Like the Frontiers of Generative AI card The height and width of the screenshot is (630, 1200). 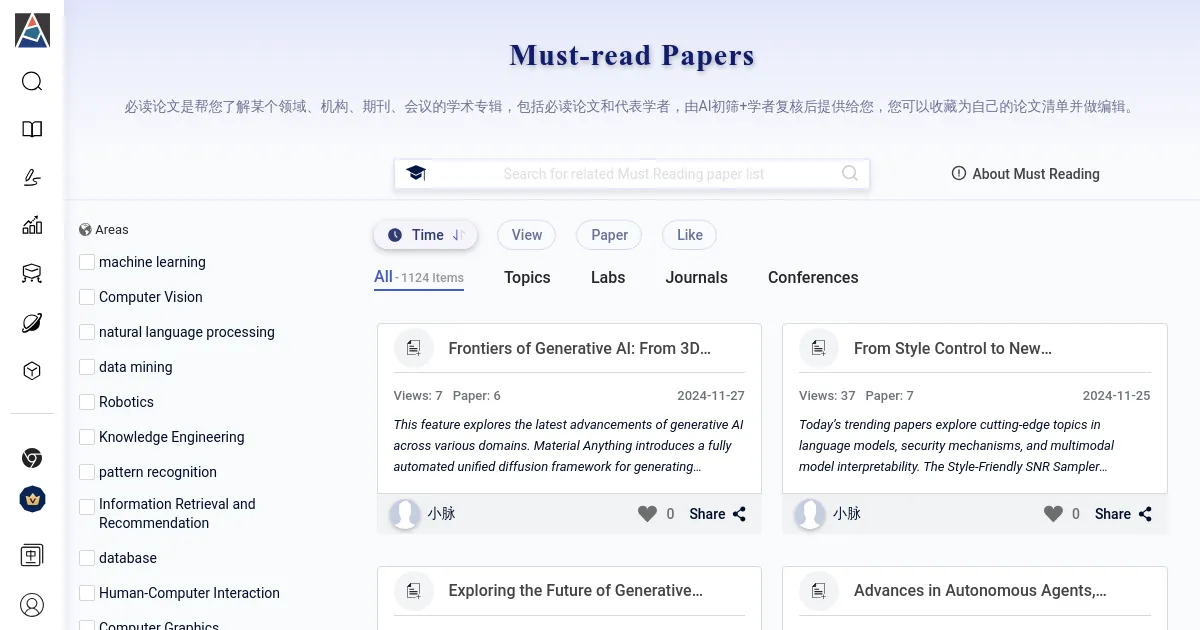[x=648, y=514]
